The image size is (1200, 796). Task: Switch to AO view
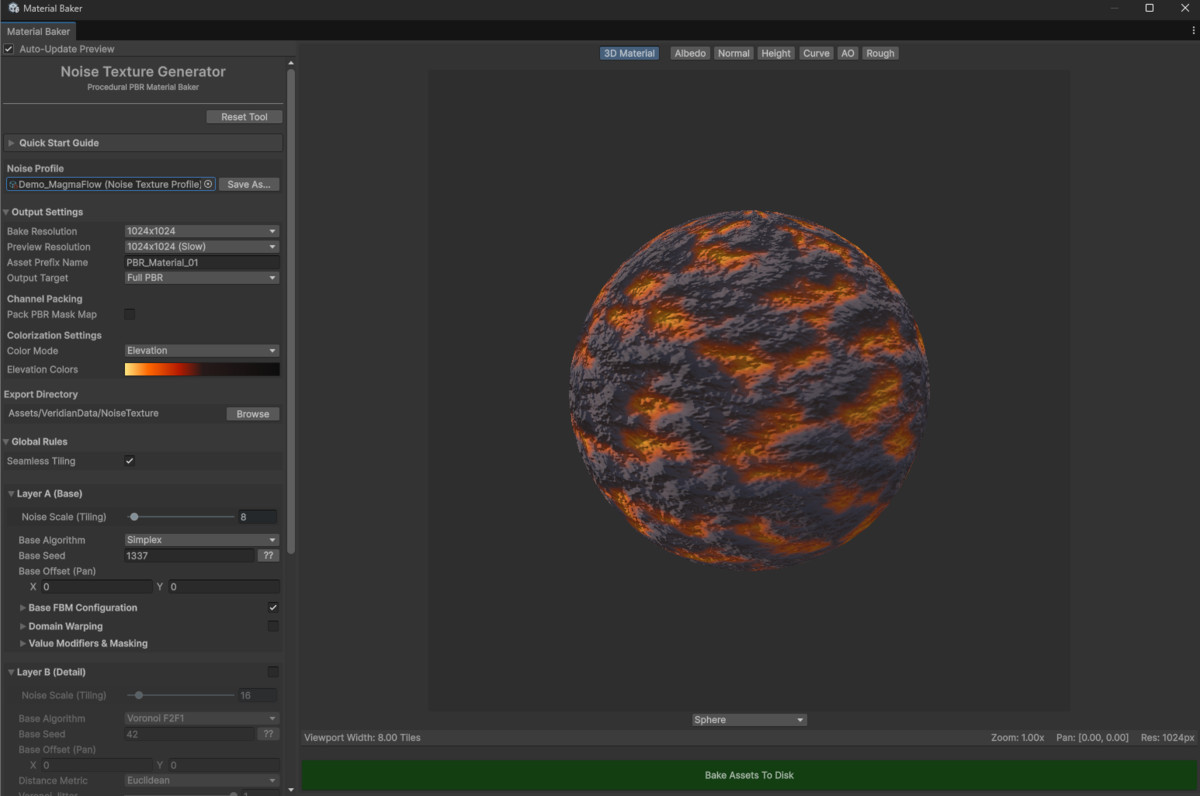[x=847, y=53]
